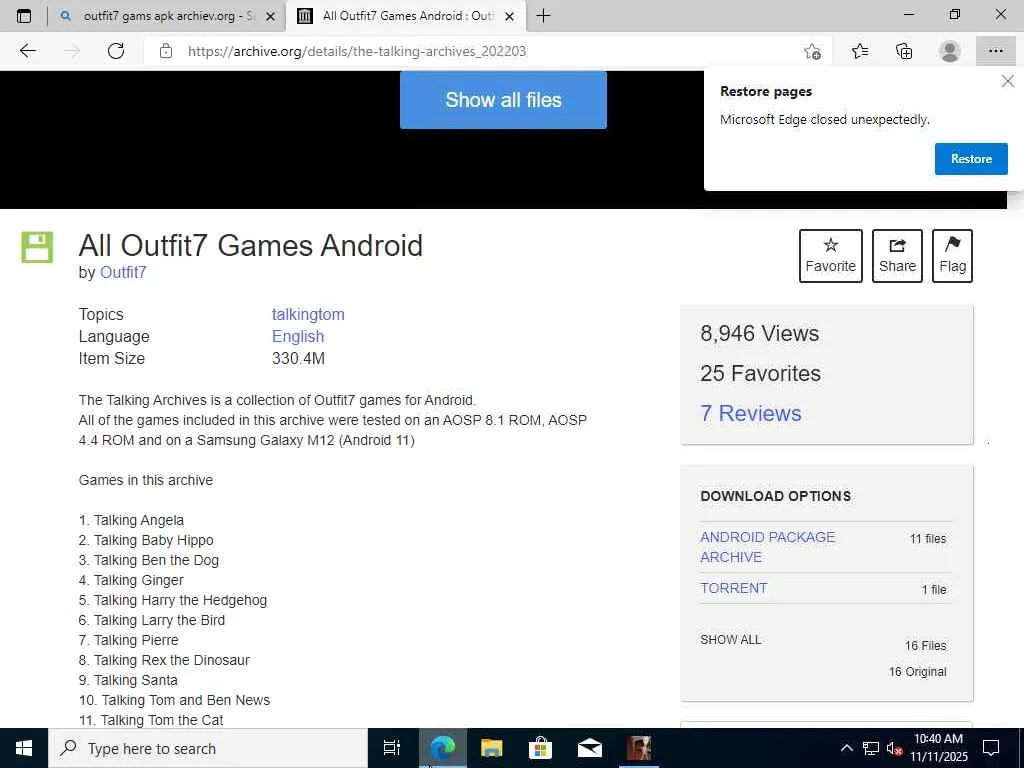Open File Explorer from taskbar
The width and height of the screenshot is (1024, 768).
[x=491, y=748]
